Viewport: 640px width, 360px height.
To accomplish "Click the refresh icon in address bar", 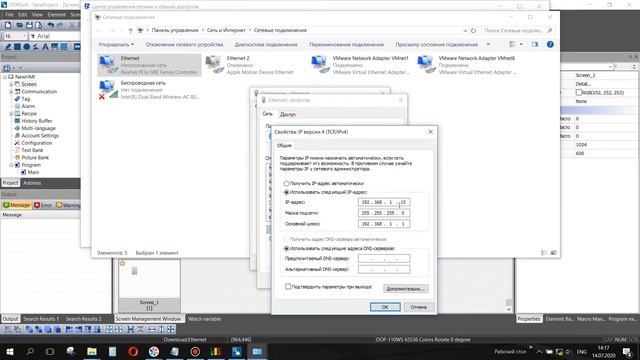I will pos(473,30).
